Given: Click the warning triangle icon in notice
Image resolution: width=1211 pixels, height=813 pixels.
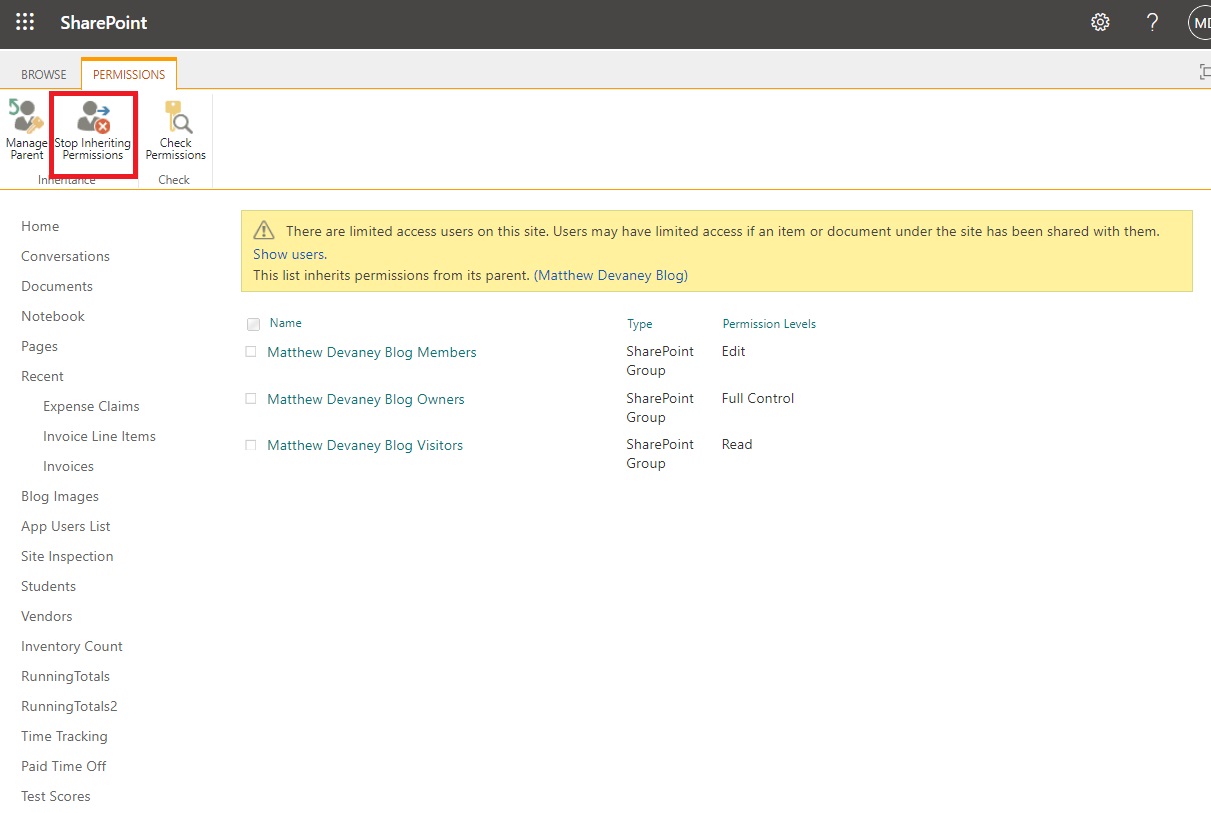Looking at the screenshot, I should click(264, 230).
